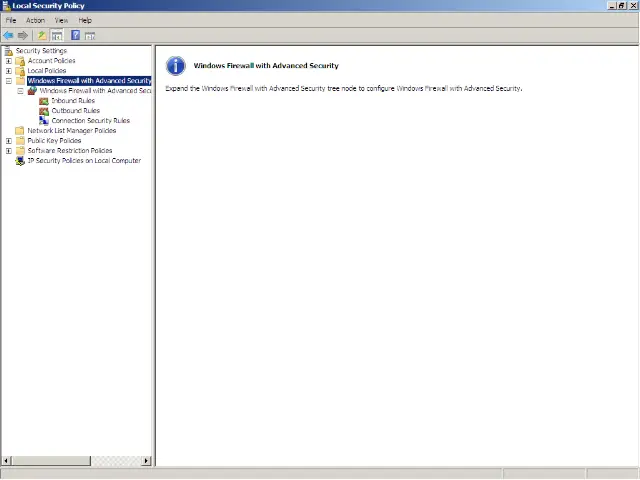The image size is (640, 480).
Task: Select the Local Policies tree item
Action: [x=47, y=71]
